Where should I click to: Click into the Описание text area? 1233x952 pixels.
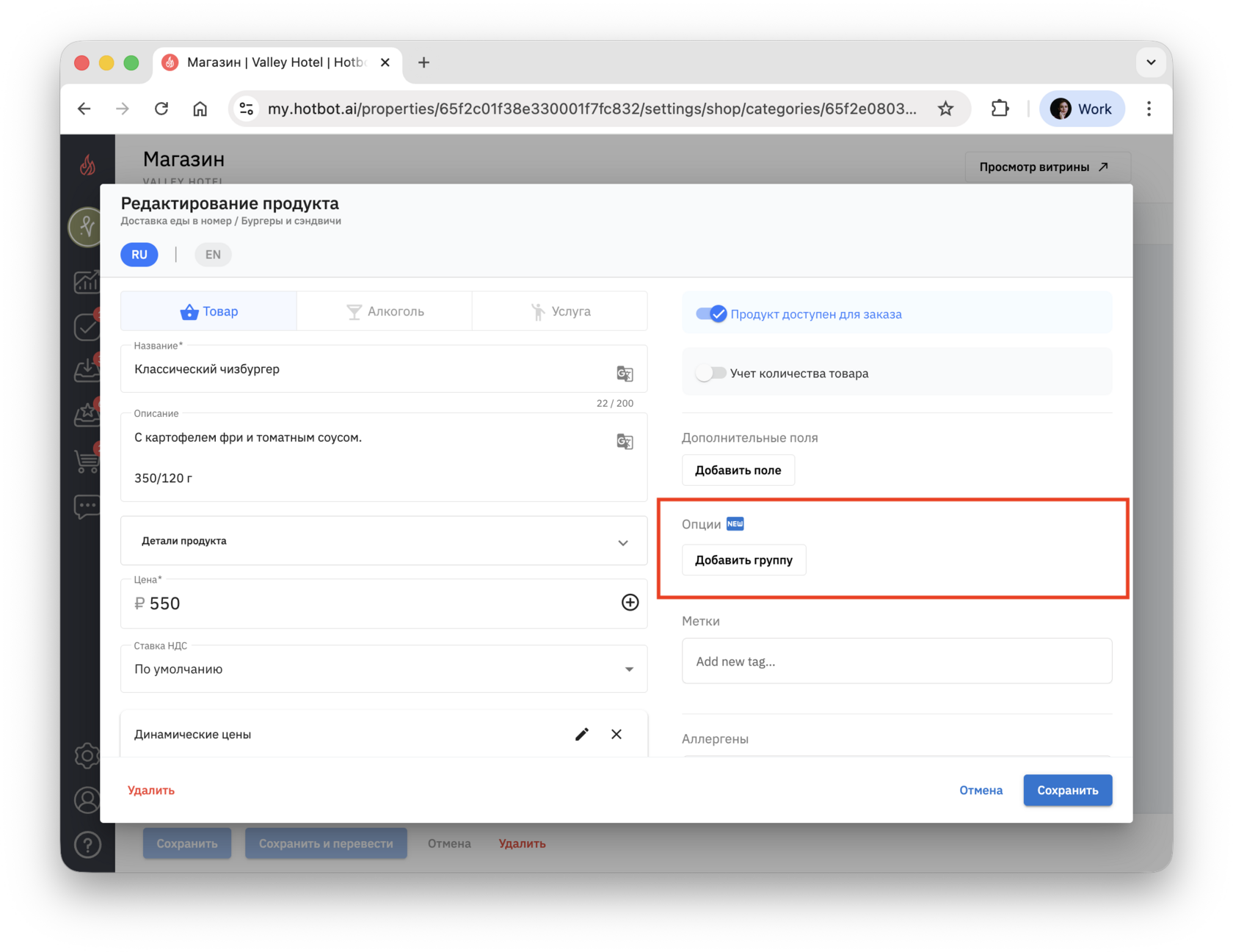pyautogui.click(x=384, y=457)
